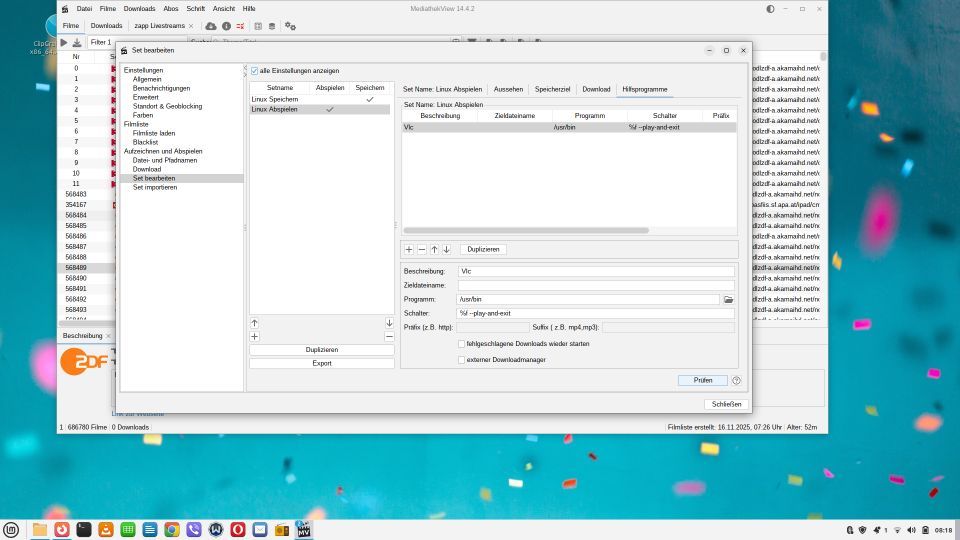
Task: Remove the helper program with minus icon
Action: [421, 249]
